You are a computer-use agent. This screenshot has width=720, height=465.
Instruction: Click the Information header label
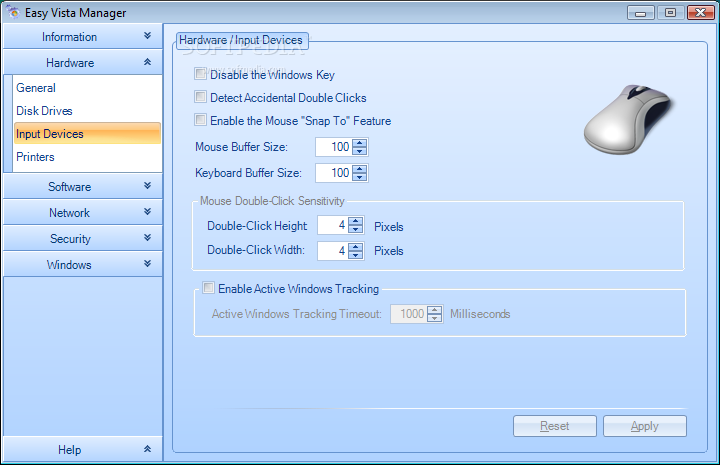pos(69,37)
